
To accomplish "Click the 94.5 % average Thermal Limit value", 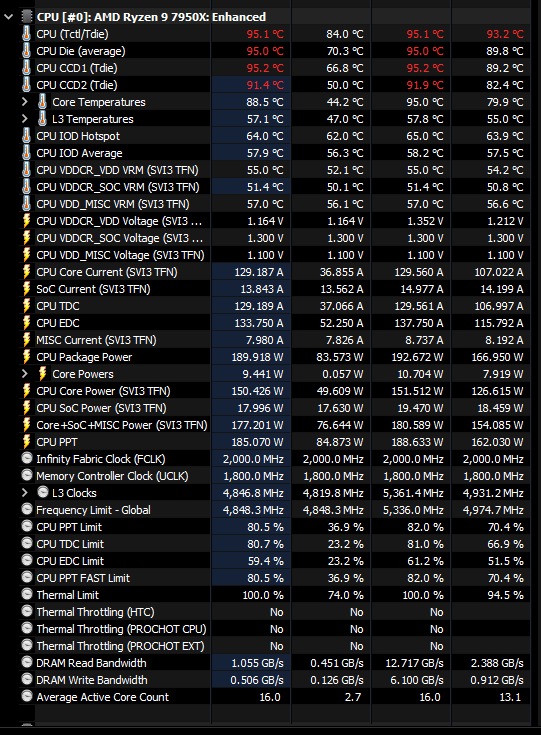I will [x=505, y=595].
